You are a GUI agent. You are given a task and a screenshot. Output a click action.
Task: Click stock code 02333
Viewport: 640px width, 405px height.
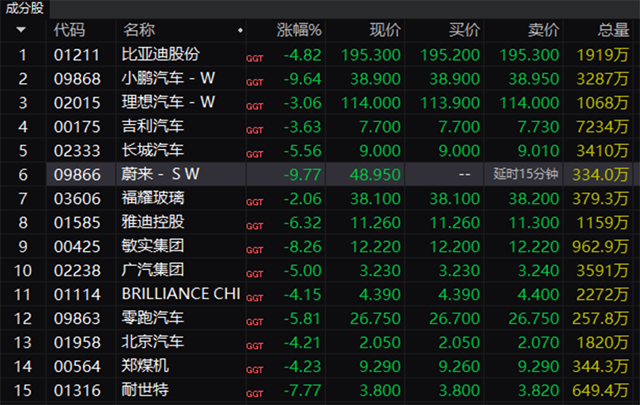coord(77,151)
